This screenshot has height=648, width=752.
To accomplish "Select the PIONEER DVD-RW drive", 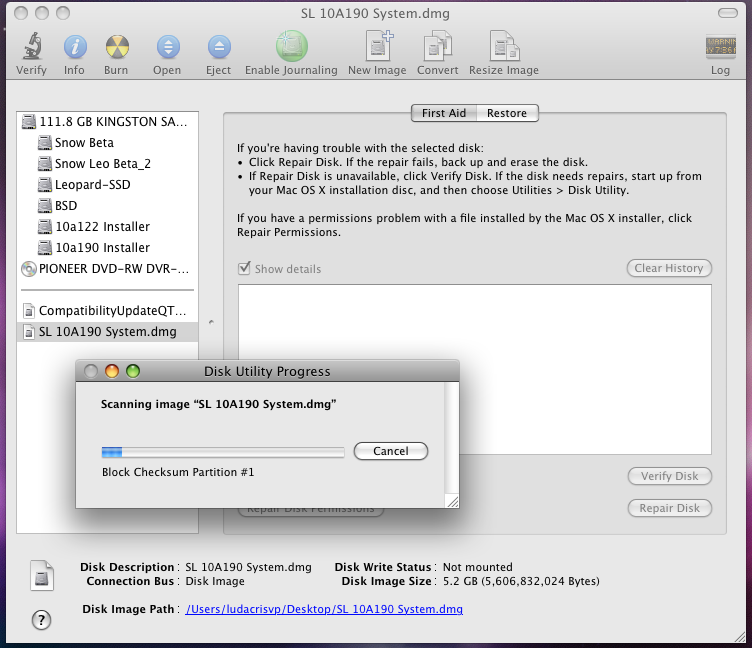I will pos(107,269).
